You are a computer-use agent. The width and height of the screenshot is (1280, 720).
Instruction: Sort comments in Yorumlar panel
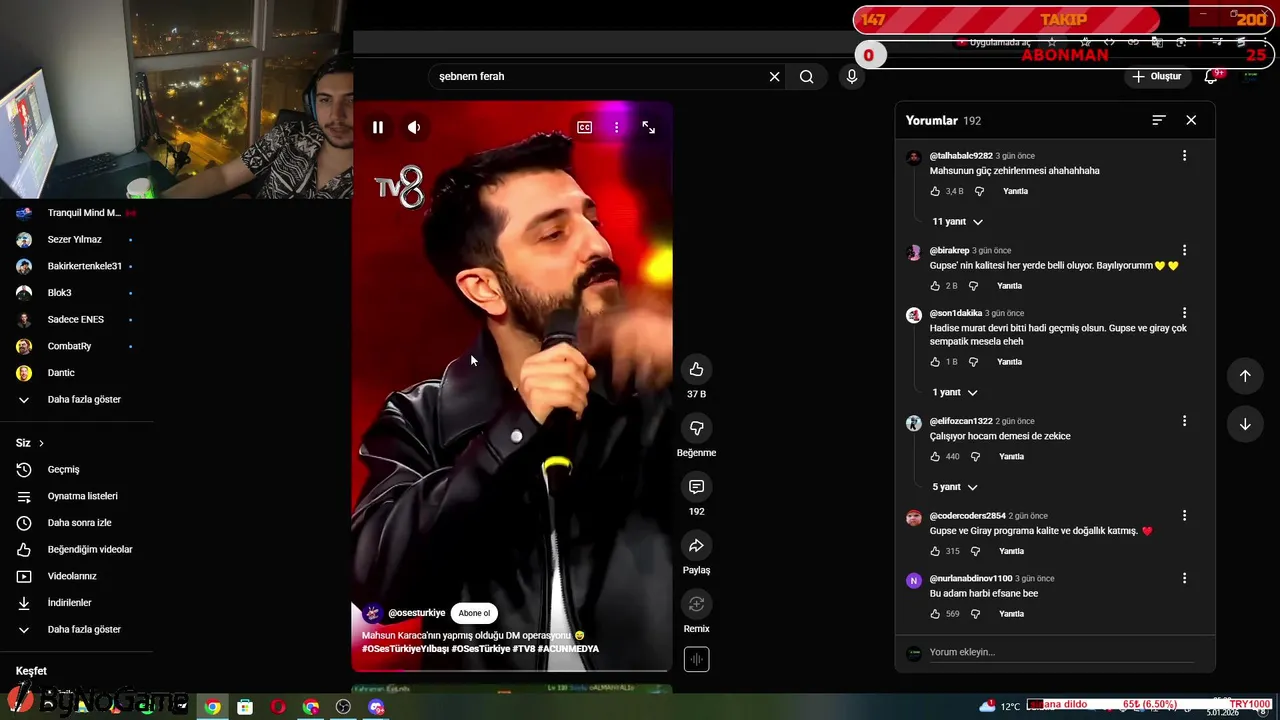coord(1159,120)
